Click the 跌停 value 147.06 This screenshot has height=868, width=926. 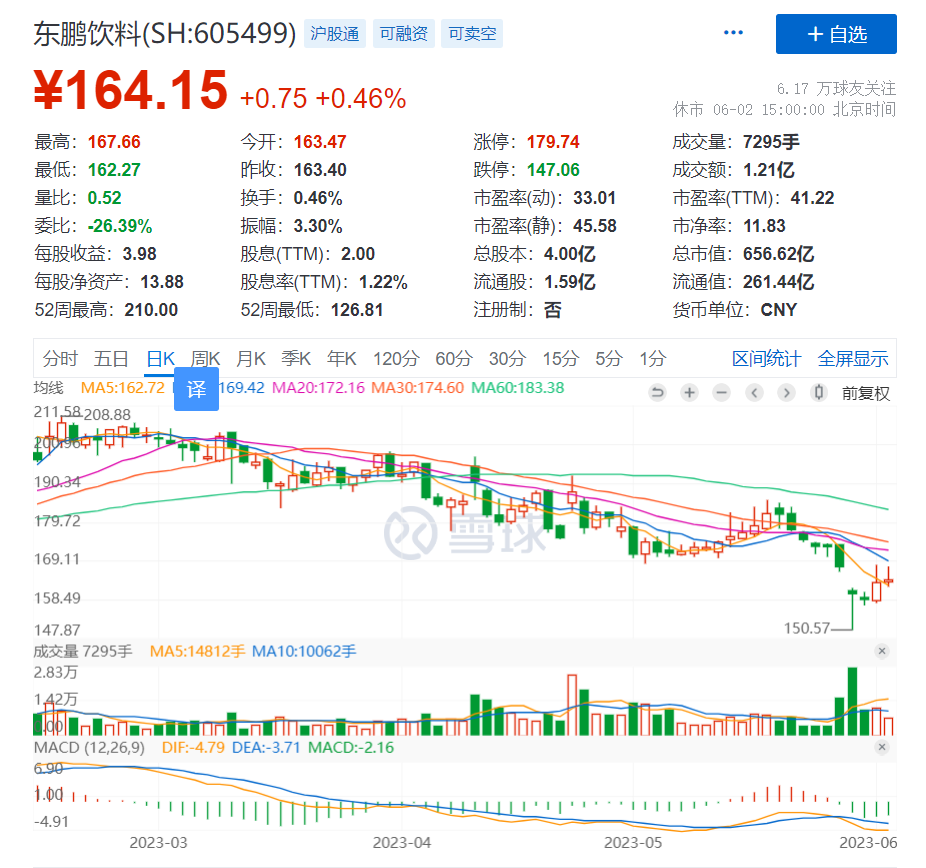coord(553,170)
